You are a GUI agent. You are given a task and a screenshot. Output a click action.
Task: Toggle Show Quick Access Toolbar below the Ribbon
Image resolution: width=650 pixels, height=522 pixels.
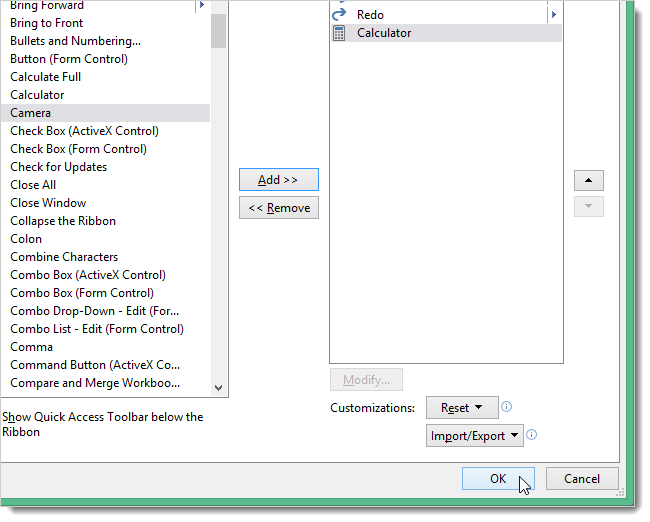tap(102, 424)
